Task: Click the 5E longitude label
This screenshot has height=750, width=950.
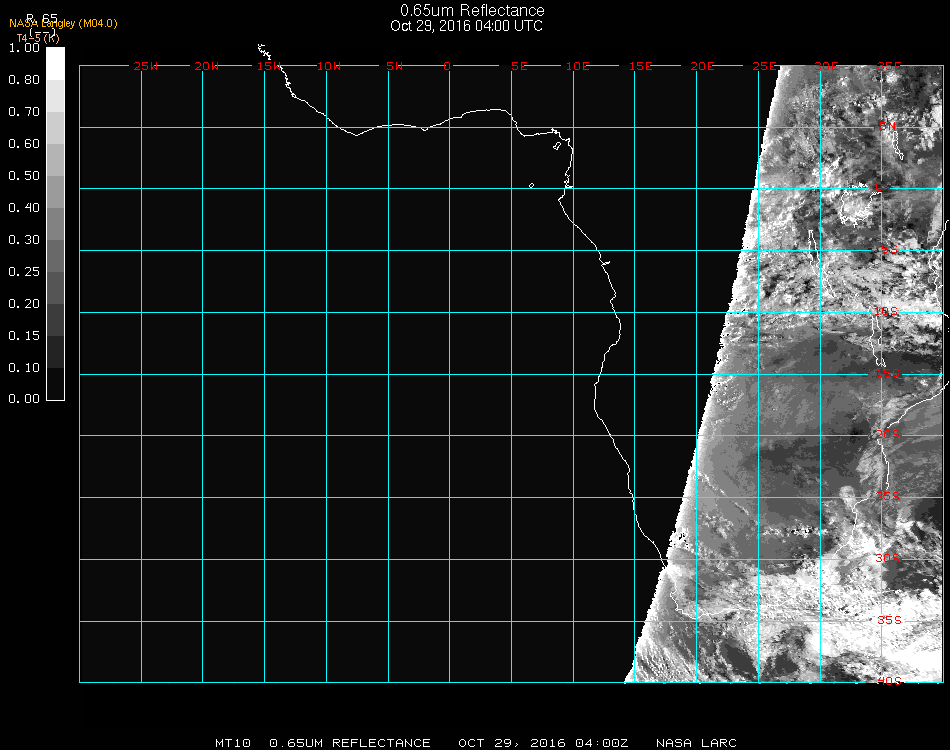Action: click(x=518, y=66)
